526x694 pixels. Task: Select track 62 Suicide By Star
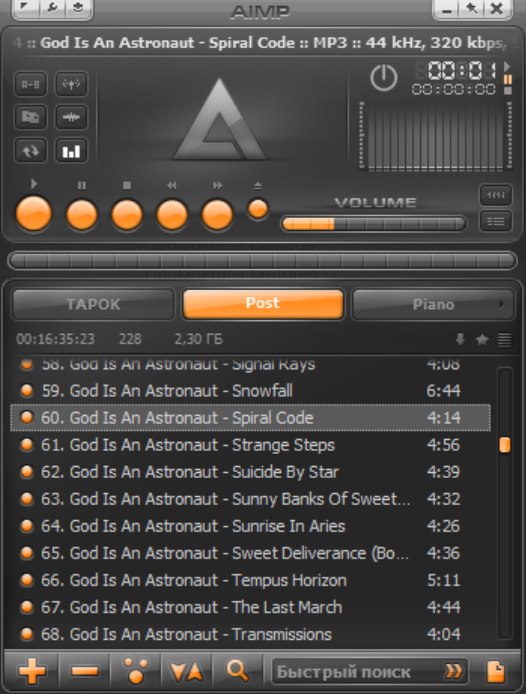pyautogui.click(x=251, y=472)
